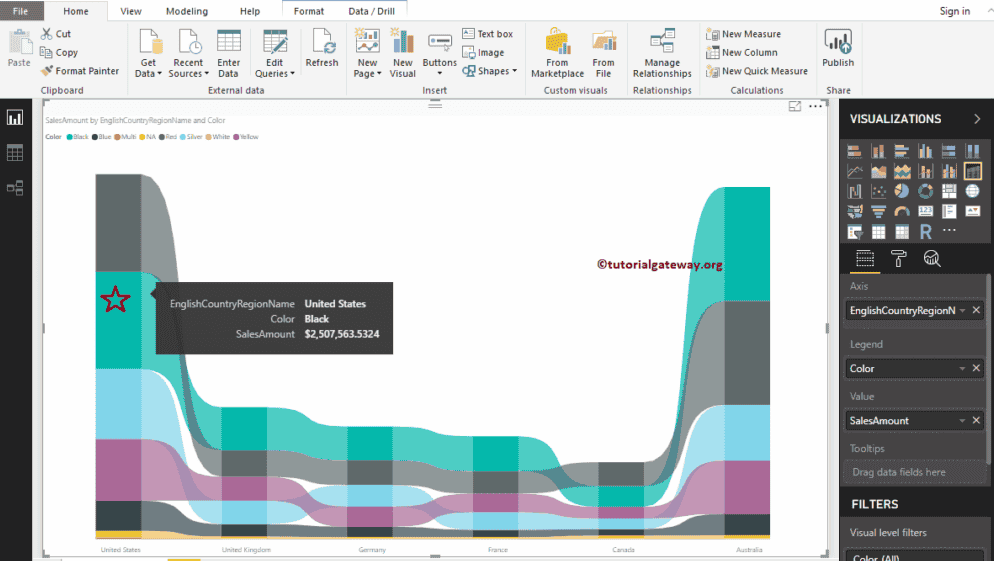Screen dimensions: 994x561
Task: Open the Data / Drill ribbon tab
Action: click(x=371, y=11)
